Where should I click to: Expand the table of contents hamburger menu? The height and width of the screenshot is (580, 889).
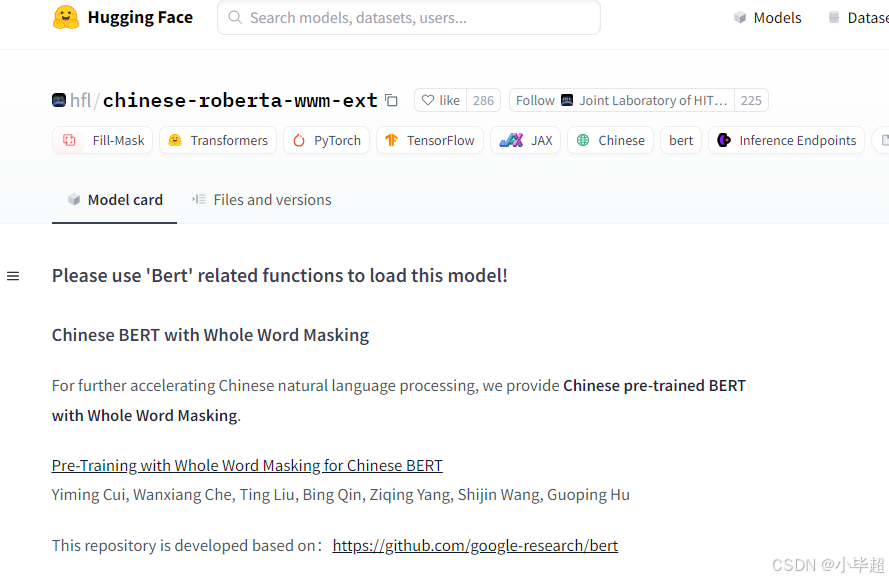pyautogui.click(x=13, y=276)
